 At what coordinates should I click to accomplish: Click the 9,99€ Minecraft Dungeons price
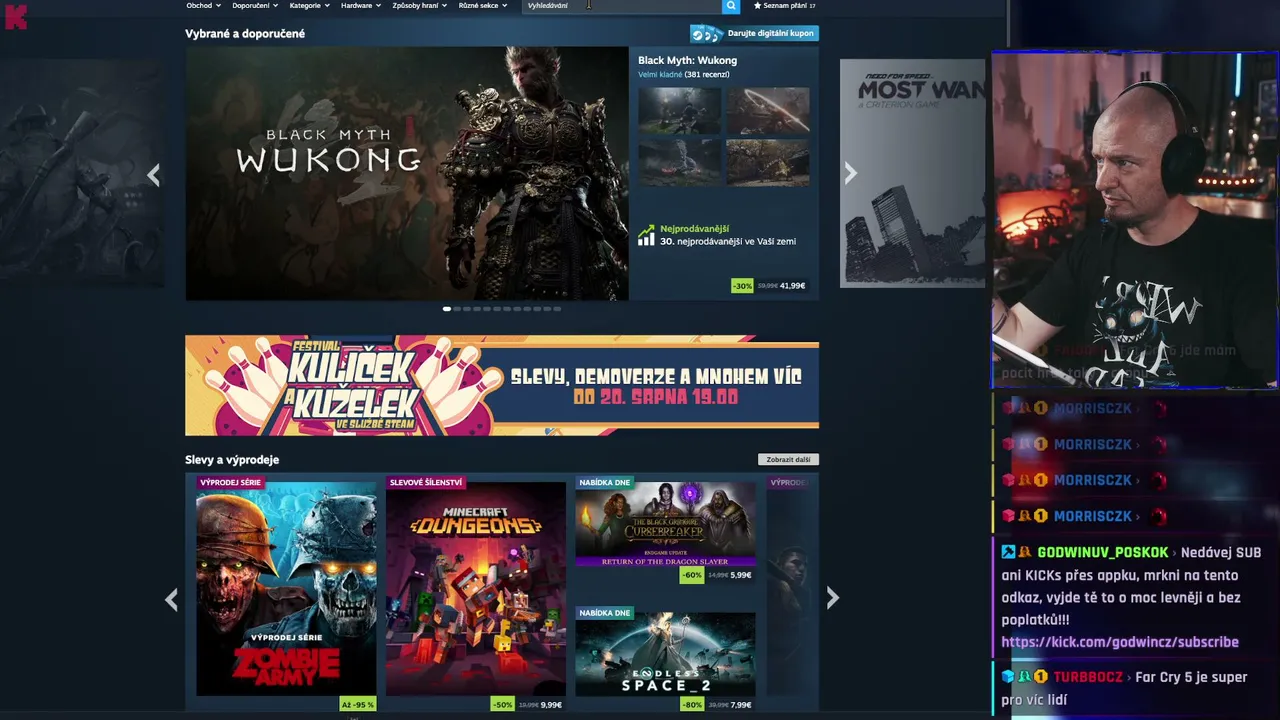(551, 705)
